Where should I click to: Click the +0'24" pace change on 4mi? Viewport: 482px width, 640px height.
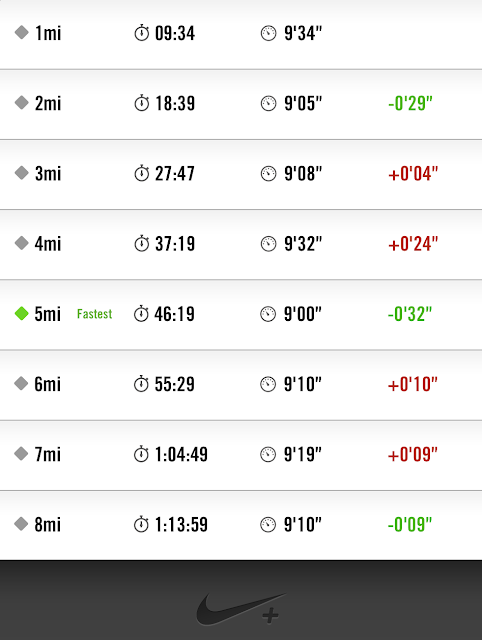tap(413, 244)
